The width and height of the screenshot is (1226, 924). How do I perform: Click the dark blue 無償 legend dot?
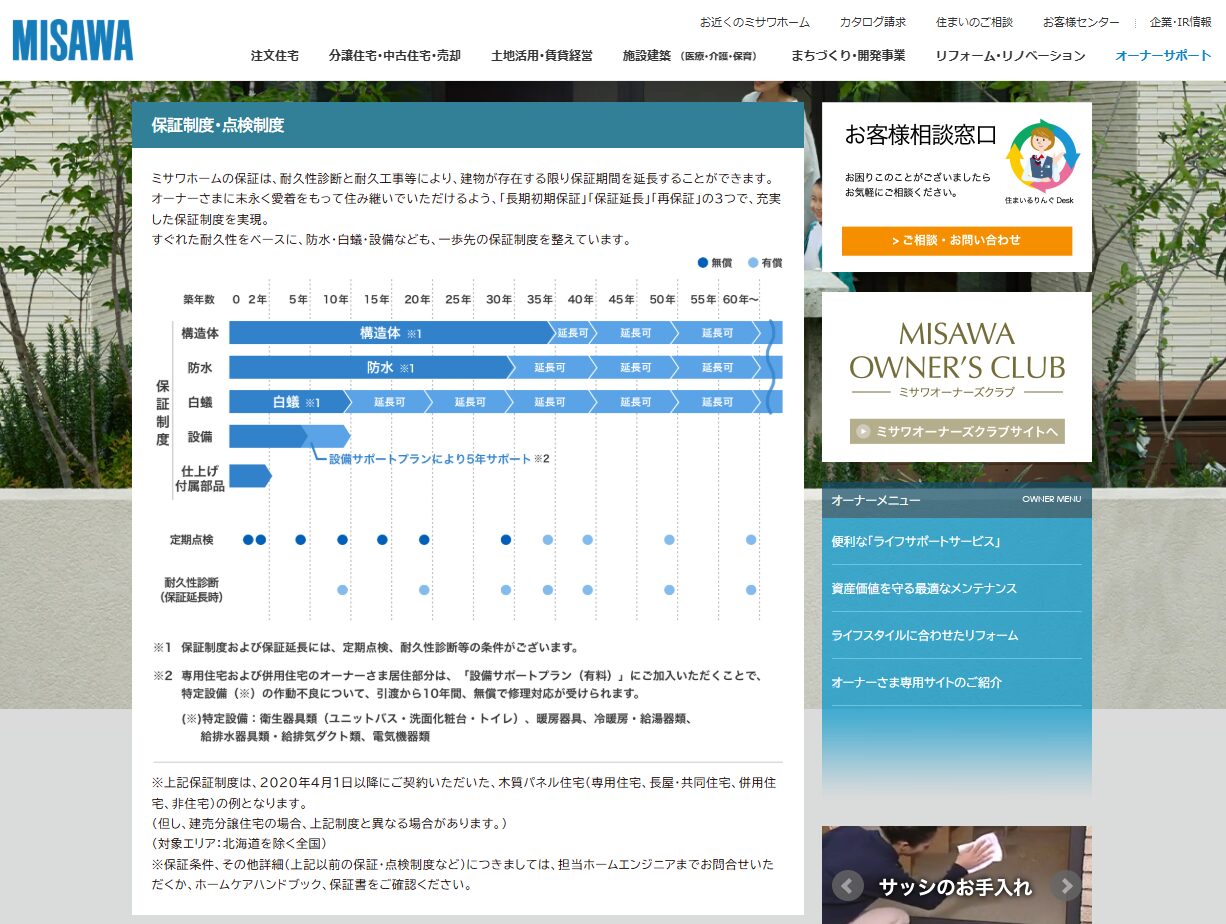point(703,263)
